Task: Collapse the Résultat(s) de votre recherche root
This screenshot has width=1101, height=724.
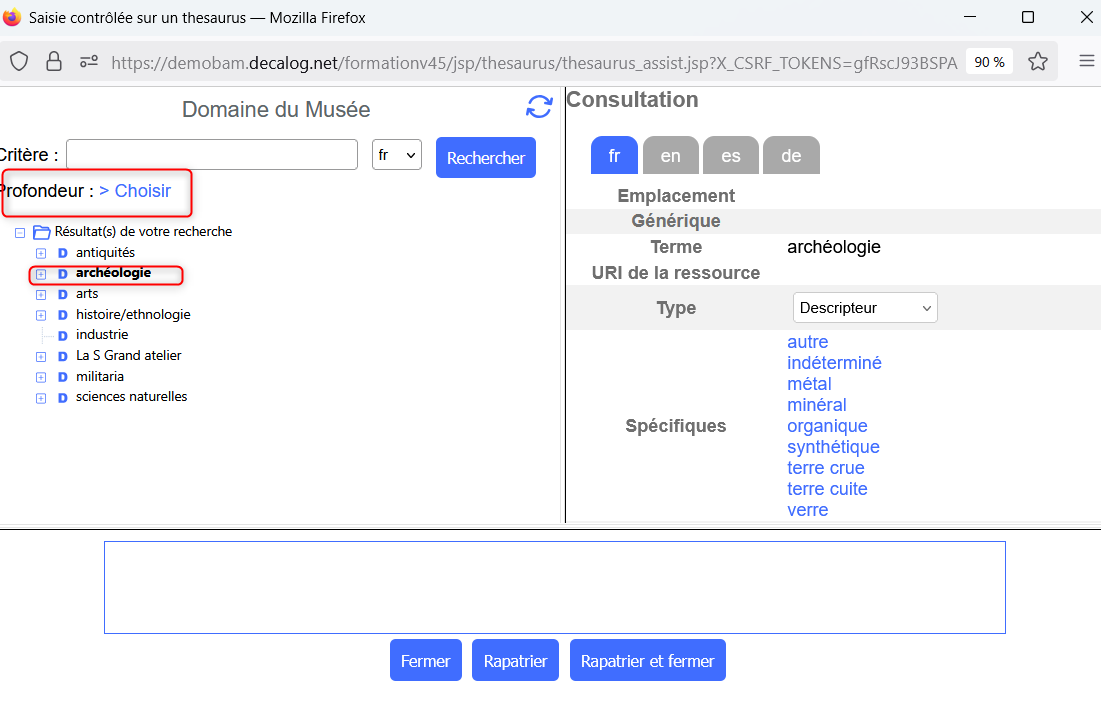Action: [20, 232]
